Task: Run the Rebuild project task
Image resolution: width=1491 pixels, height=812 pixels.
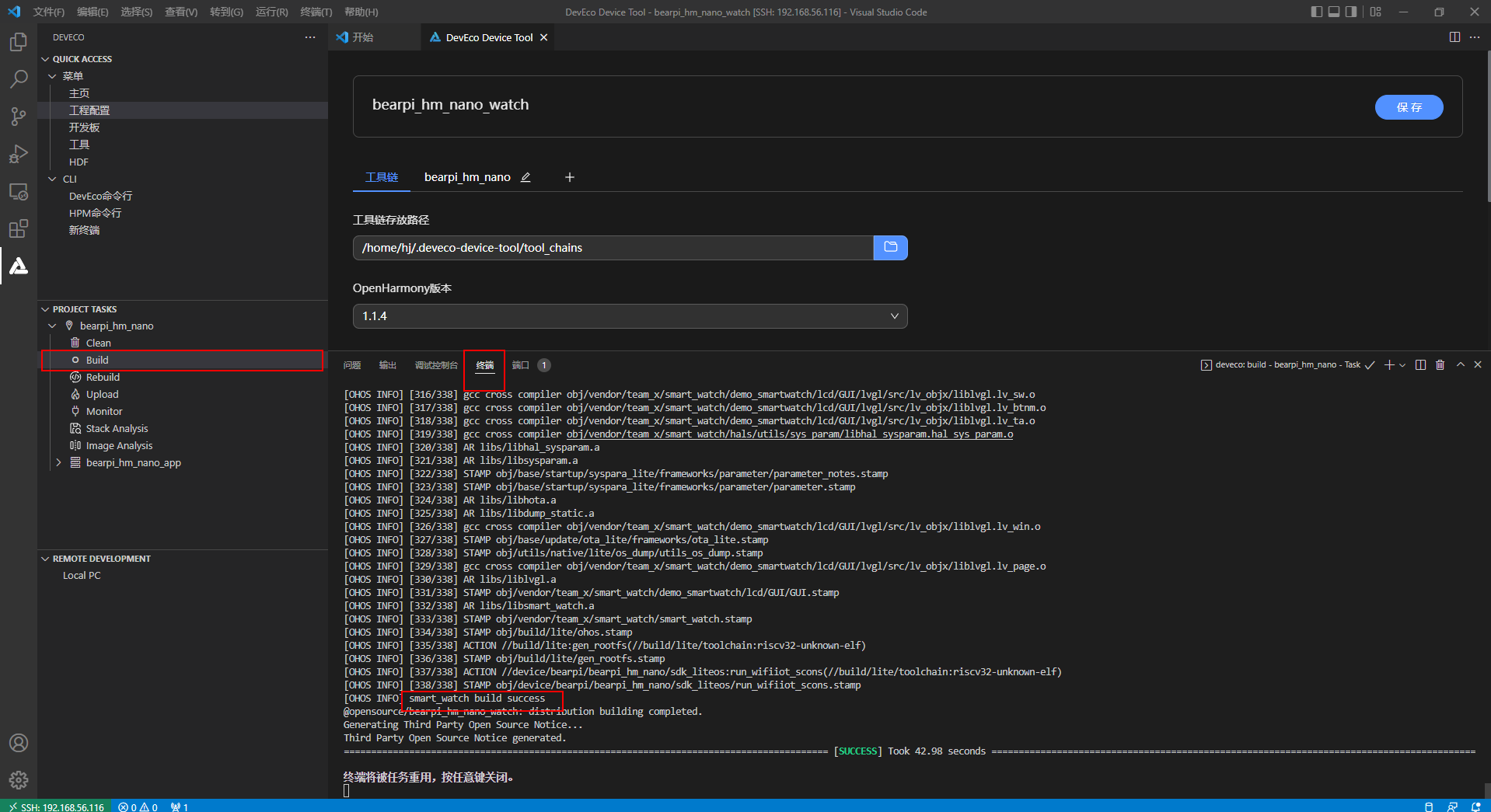Action: [x=183, y=377]
